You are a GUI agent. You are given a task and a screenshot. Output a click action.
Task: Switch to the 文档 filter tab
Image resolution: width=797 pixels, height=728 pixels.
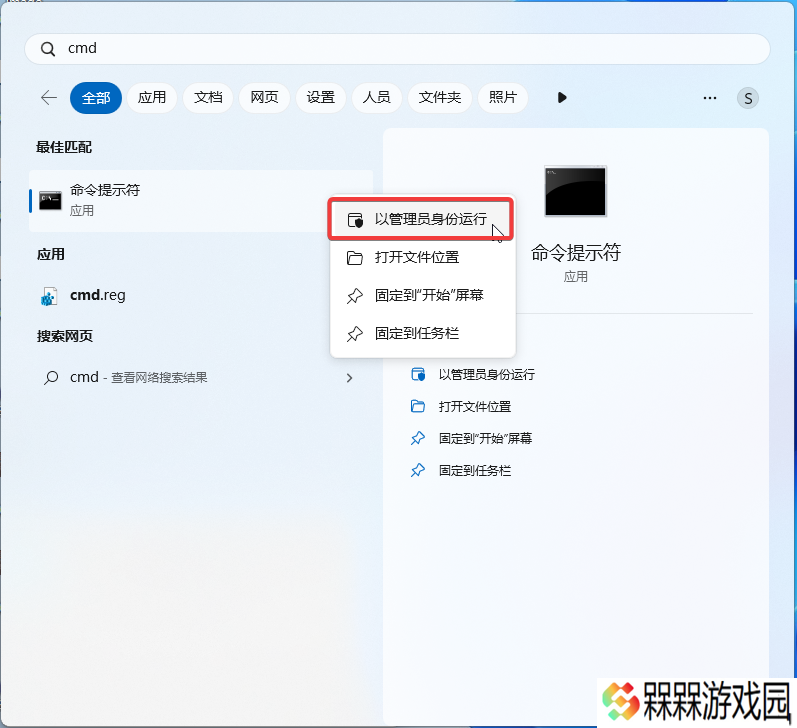(x=208, y=98)
